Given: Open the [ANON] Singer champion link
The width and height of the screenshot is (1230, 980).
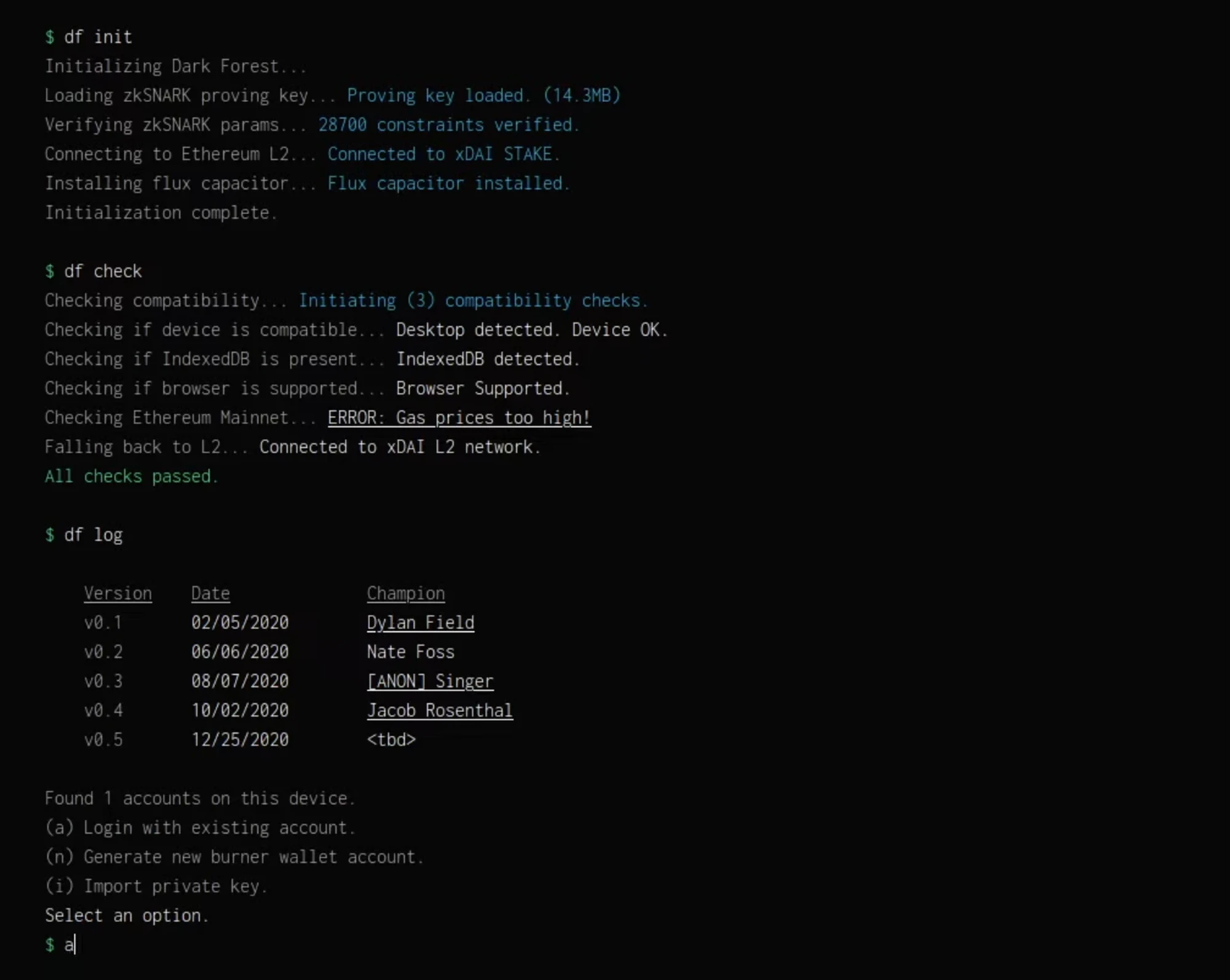Looking at the screenshot, I should pyautogui.click(x=429, y=681).
